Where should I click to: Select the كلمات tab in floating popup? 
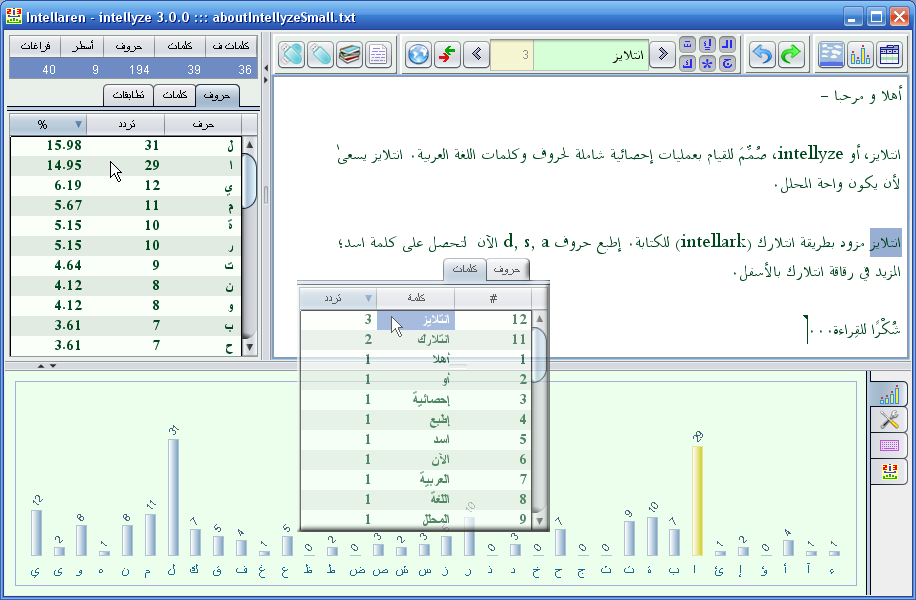click(465, 269)
